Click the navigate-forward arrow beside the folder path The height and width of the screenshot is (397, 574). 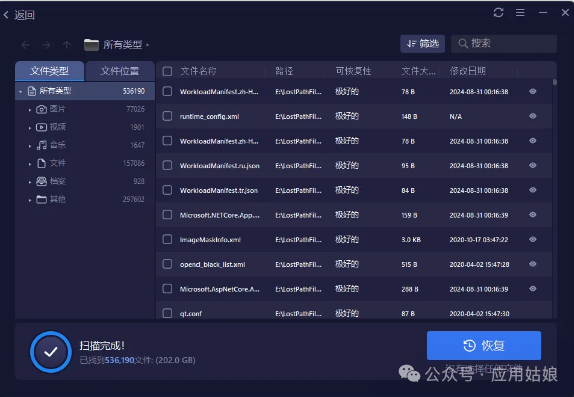46,45
